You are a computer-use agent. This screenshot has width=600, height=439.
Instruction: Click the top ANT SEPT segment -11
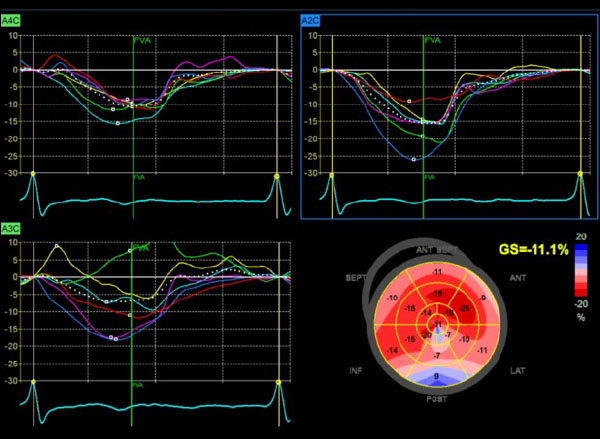coord(437,272)
